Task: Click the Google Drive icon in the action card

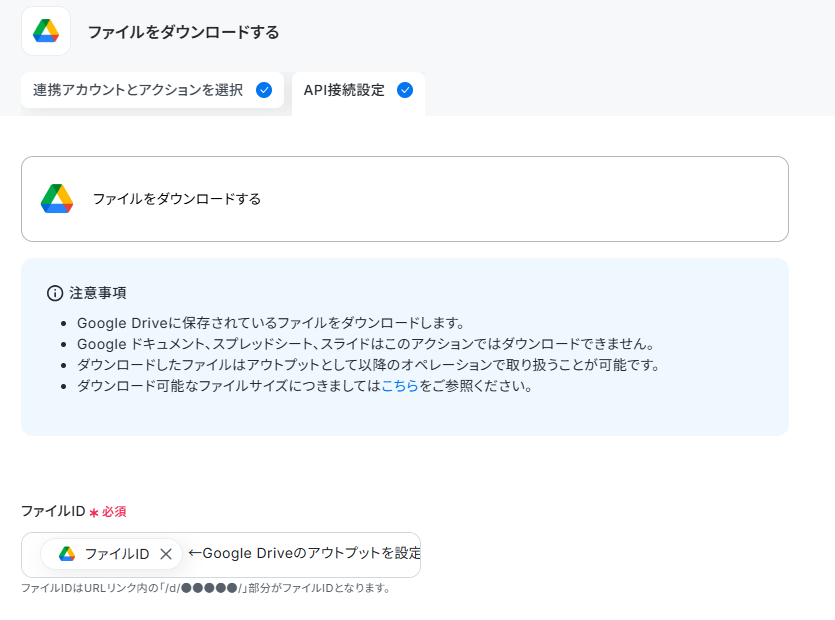Action: pos(57,199)
